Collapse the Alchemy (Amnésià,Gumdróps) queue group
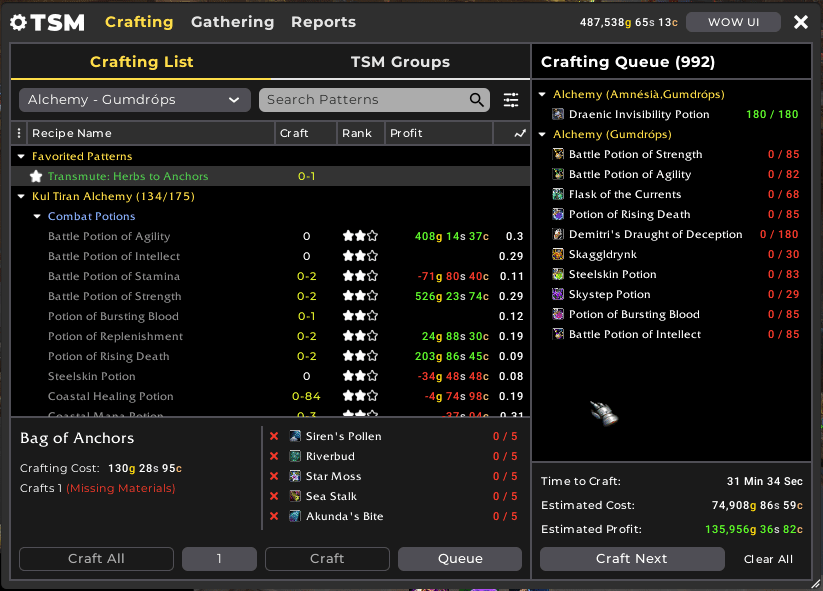Screen dimensions: 823x591 point(542,94)
